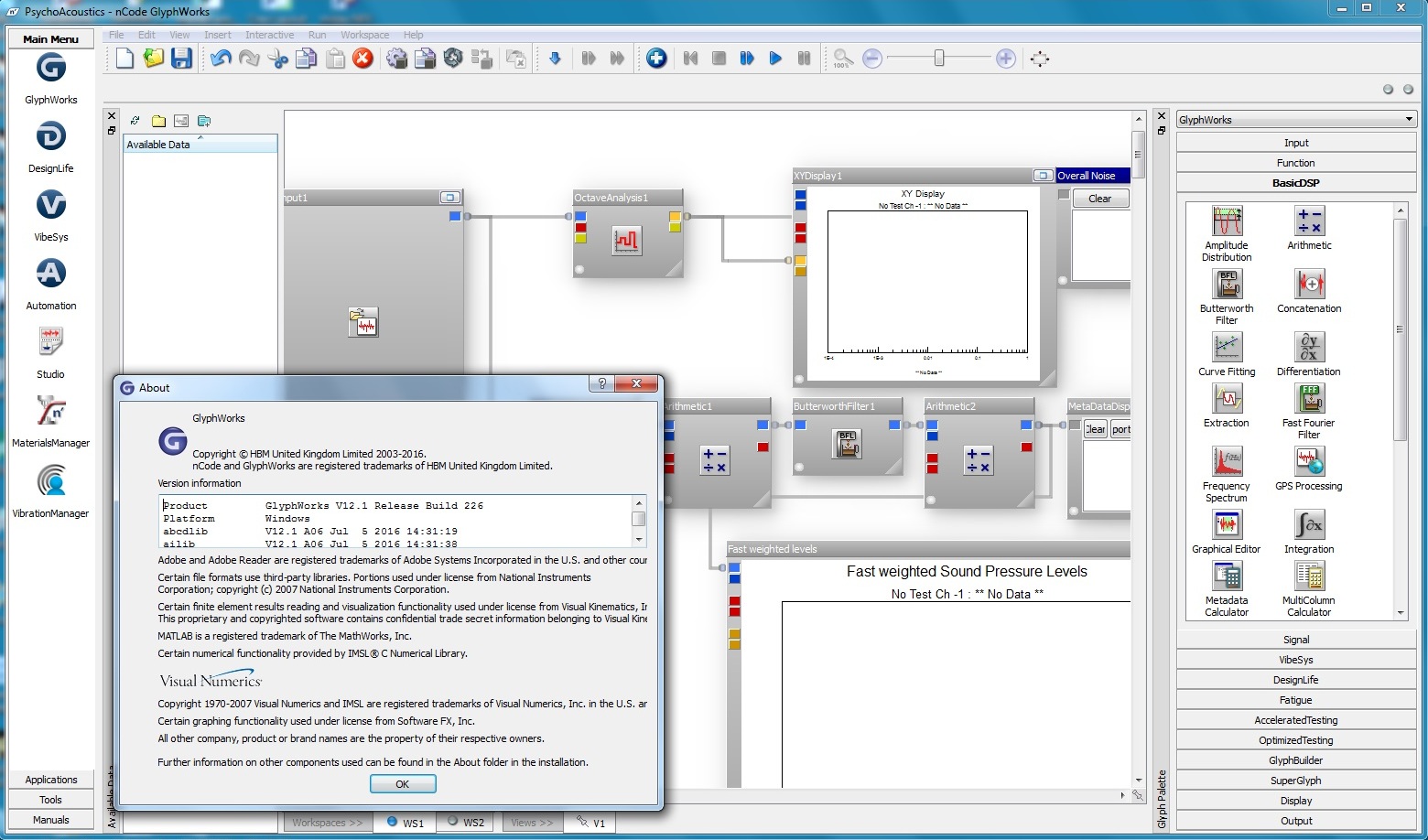1428x840 pixels.
Task: Click the blue down-arrow toolbar icon
Action: click(555, 59)
